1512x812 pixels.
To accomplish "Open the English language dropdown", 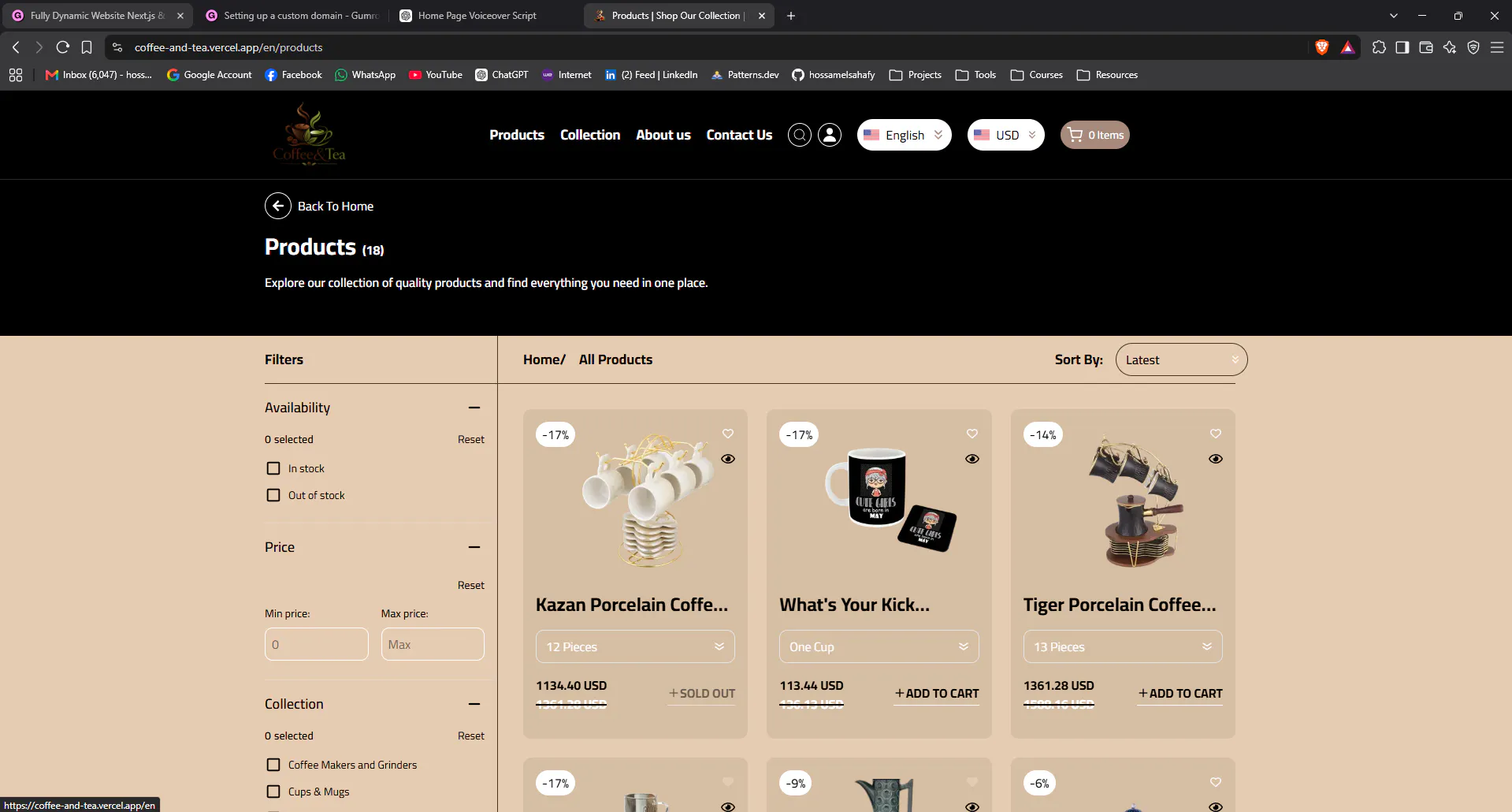I will [905, 135].
